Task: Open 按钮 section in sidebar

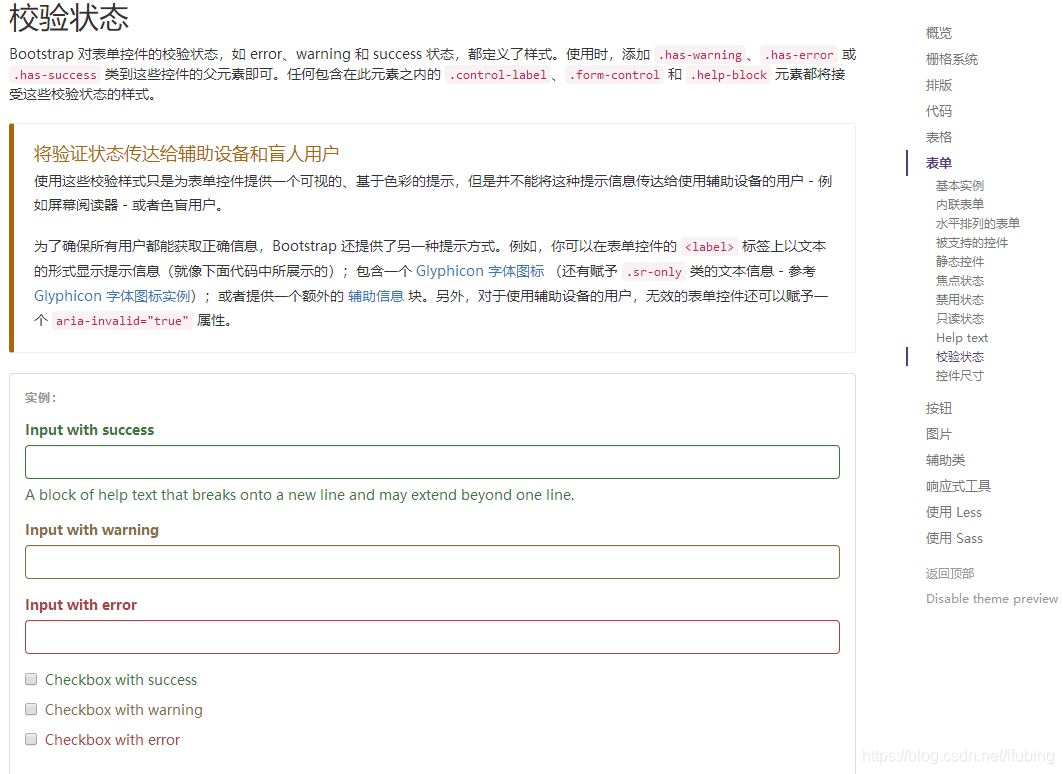Action: (x=939, y=409)
